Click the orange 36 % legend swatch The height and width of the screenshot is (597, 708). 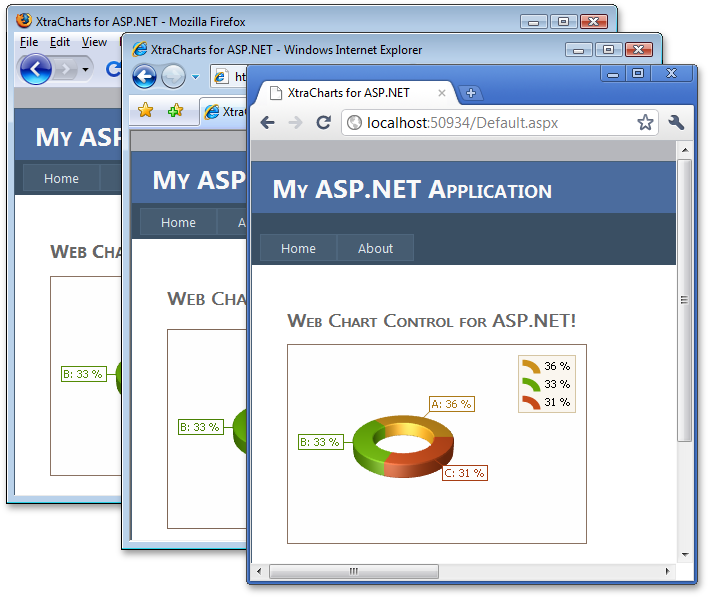(x=531, y=366)
